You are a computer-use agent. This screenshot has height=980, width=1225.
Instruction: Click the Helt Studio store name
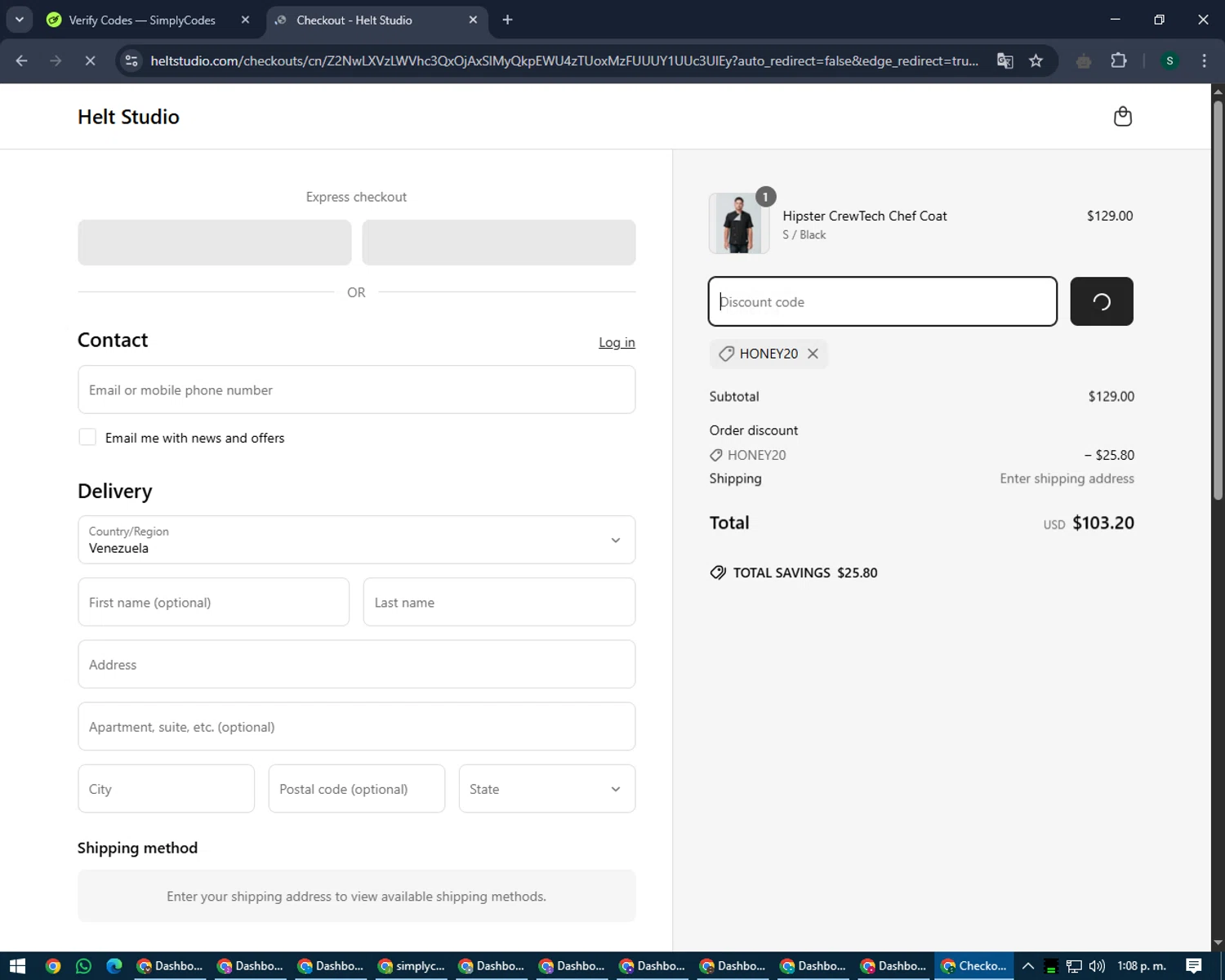[x=128, y=117]
